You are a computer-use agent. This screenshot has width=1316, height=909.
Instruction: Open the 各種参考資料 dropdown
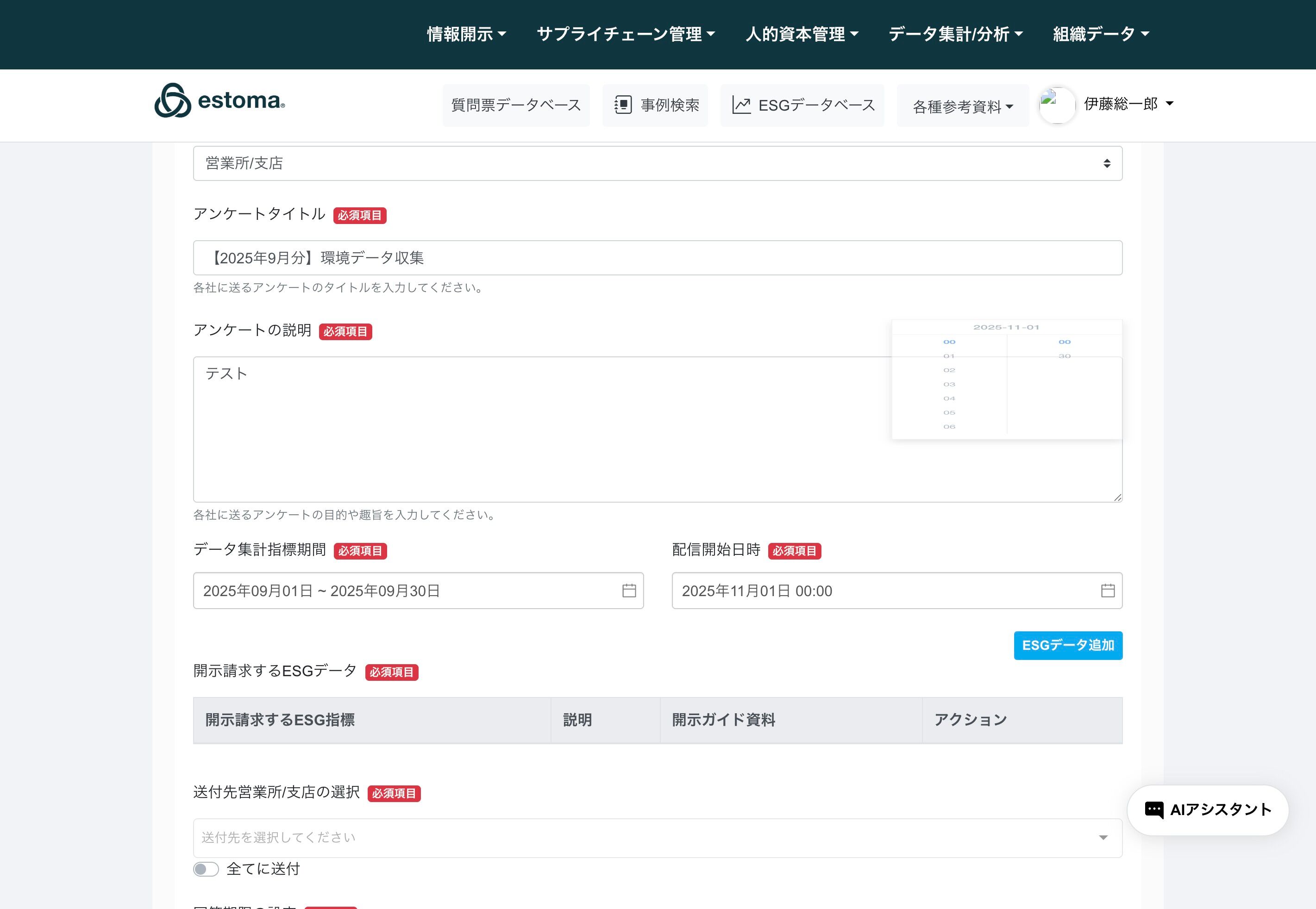(x=962, y=106)
